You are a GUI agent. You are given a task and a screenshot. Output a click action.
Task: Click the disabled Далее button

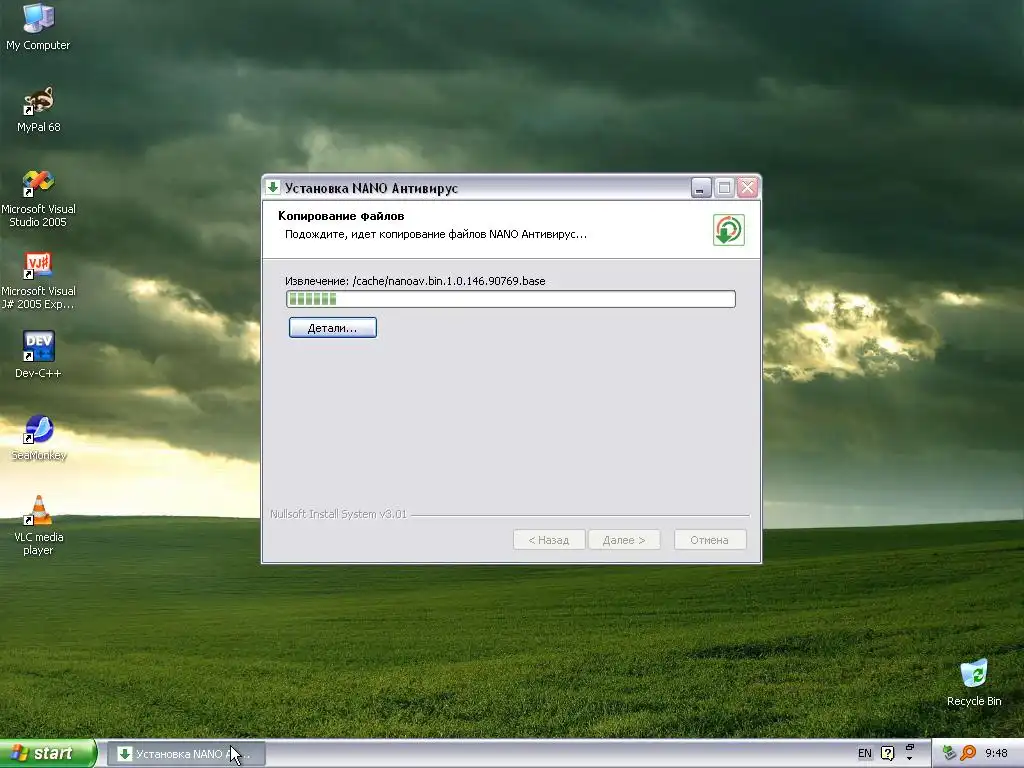[x=624, y=540]
